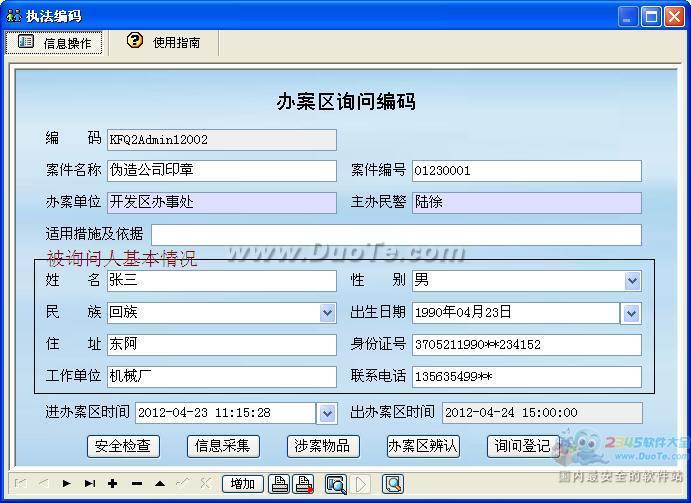This screenshot has height=503, width=691.
Task: Open 涉案物品 button
Action: (323, 446)
